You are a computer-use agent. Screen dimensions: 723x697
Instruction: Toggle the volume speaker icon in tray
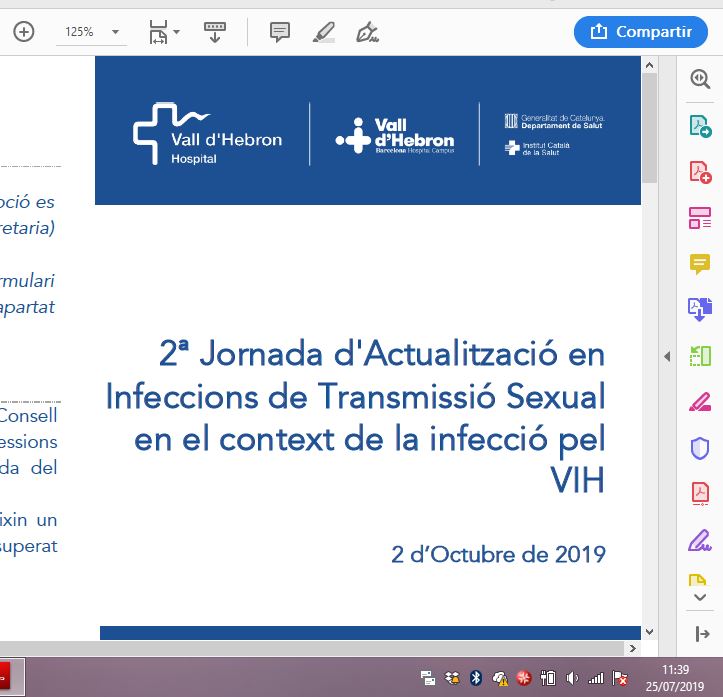[x=571, y=678]
